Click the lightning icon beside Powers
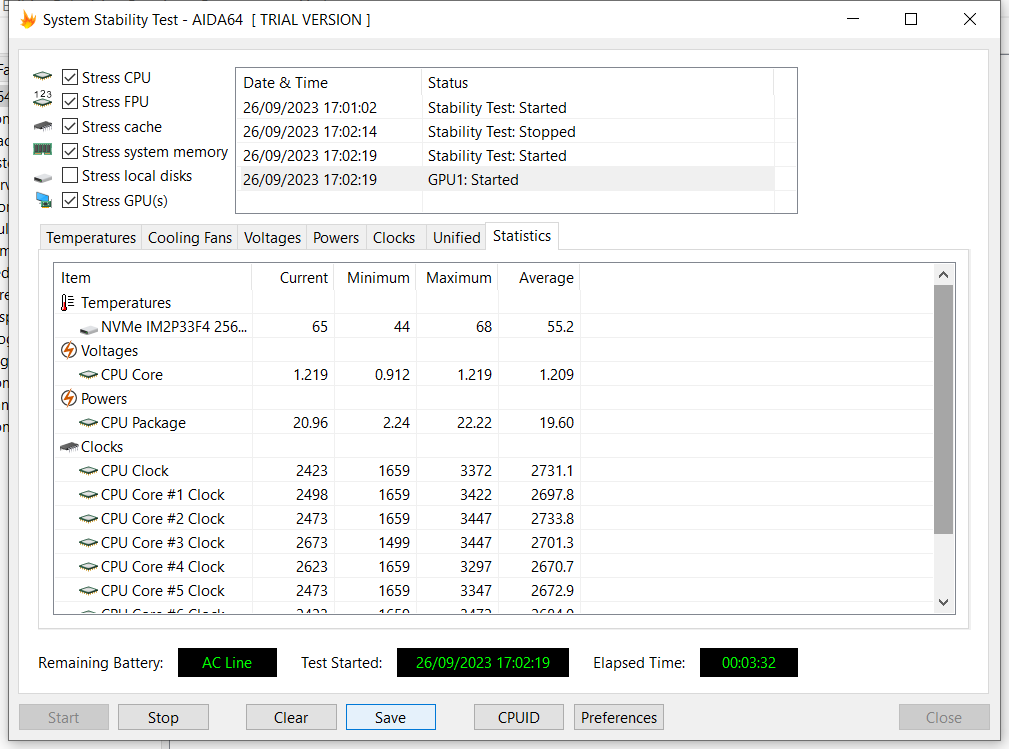 (x=69, y=398)
